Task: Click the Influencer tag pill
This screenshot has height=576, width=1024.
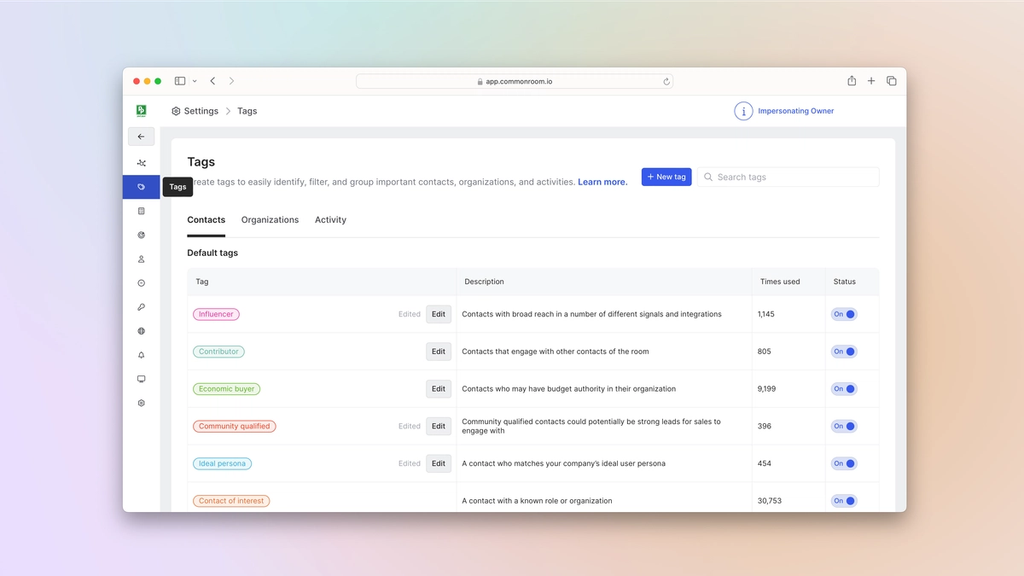Action: coord(216,314)
